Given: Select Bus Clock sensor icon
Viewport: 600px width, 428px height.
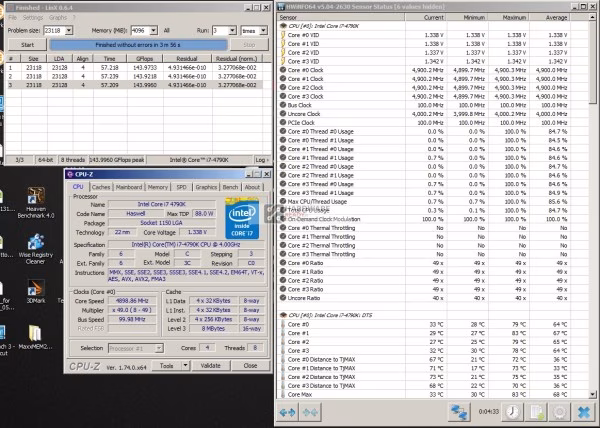Looking at the screenshot, I should 283,105.
